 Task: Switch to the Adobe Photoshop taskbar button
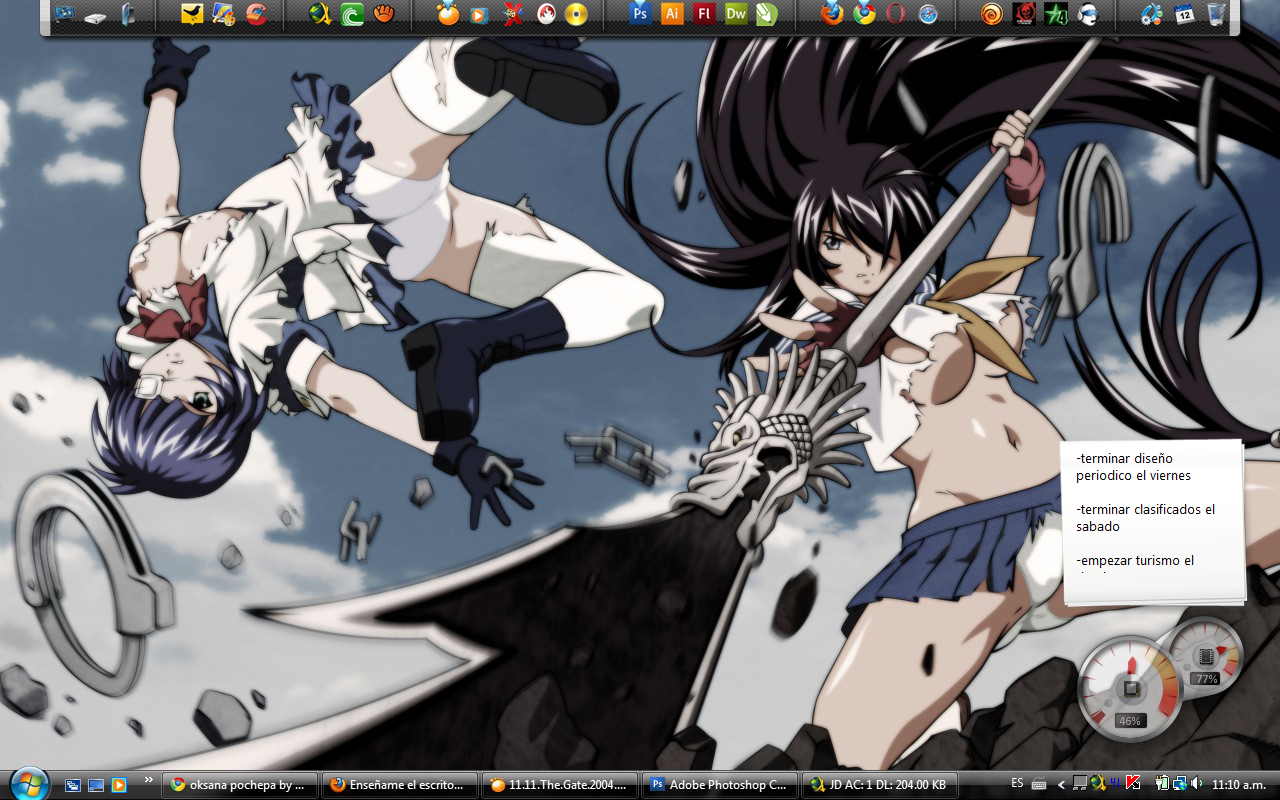(x=720, y=785)
